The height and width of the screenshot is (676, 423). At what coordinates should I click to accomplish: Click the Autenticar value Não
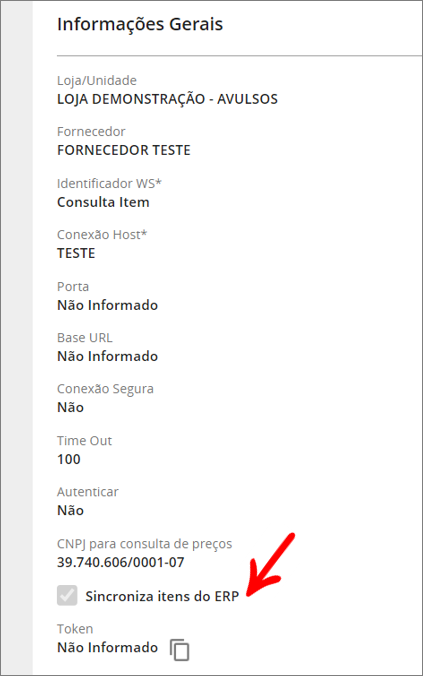click(x=70, y=510)
